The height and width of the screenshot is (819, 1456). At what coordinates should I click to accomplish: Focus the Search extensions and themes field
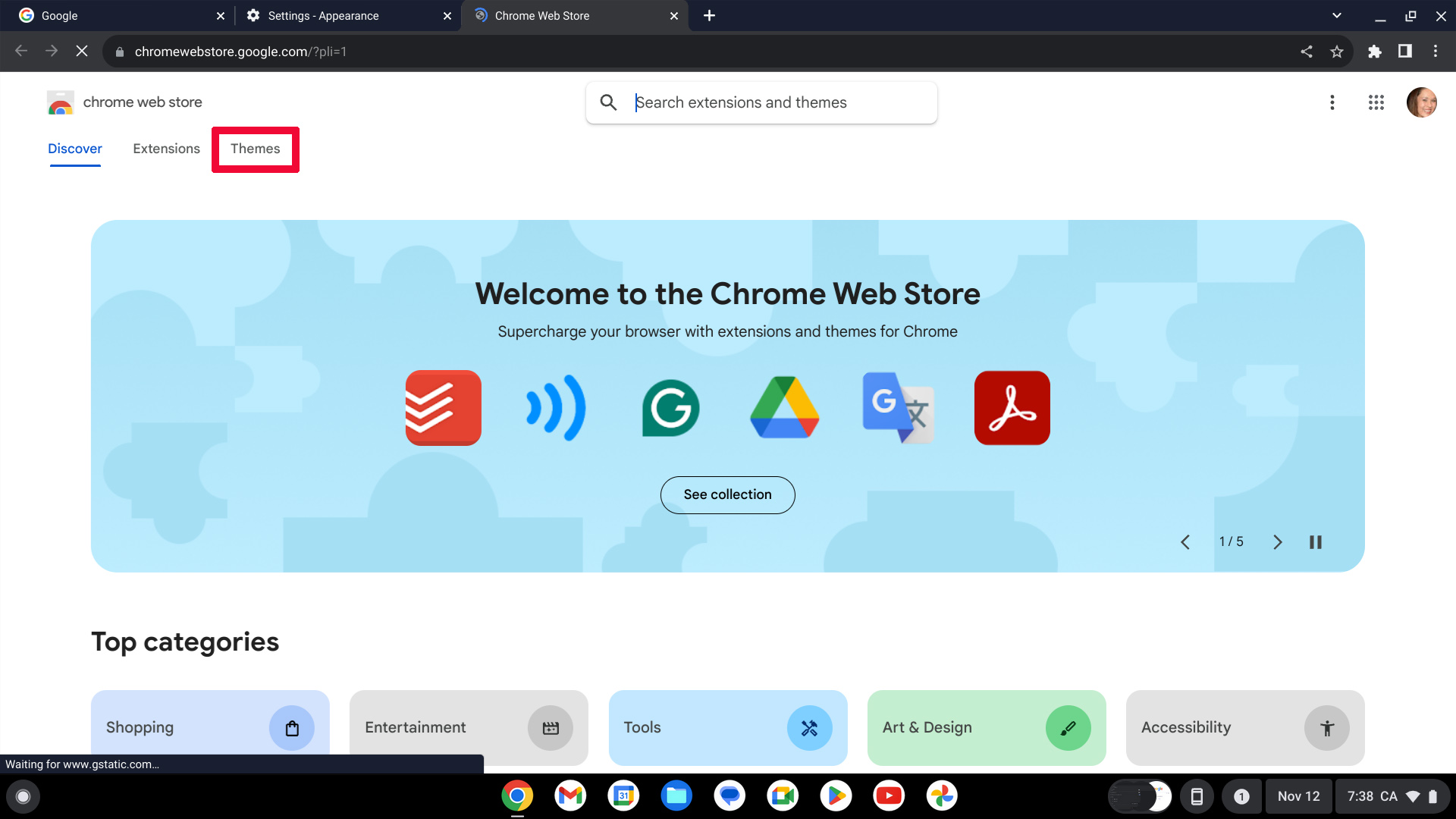click(761, 102)
